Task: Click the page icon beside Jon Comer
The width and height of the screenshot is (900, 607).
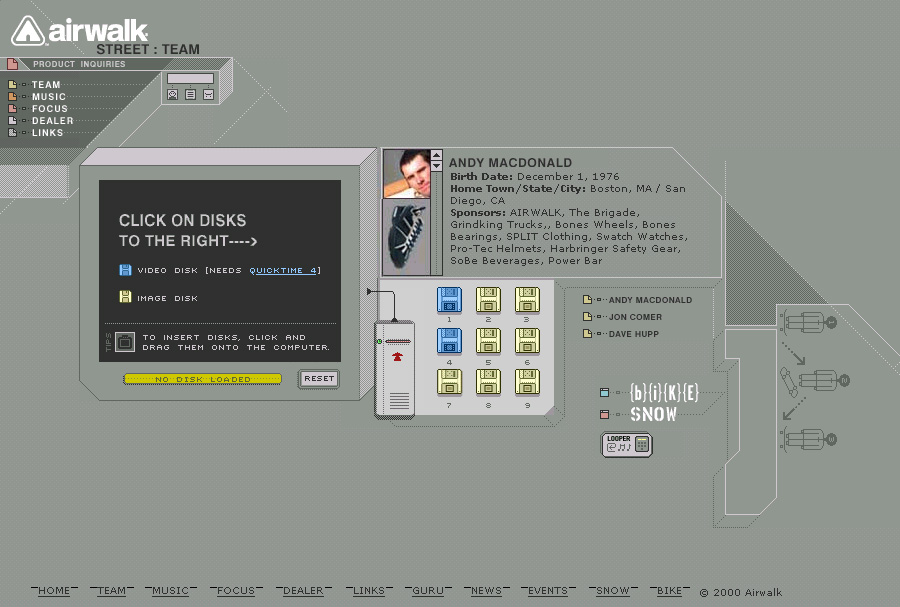Action: click(x=587, y=317)
